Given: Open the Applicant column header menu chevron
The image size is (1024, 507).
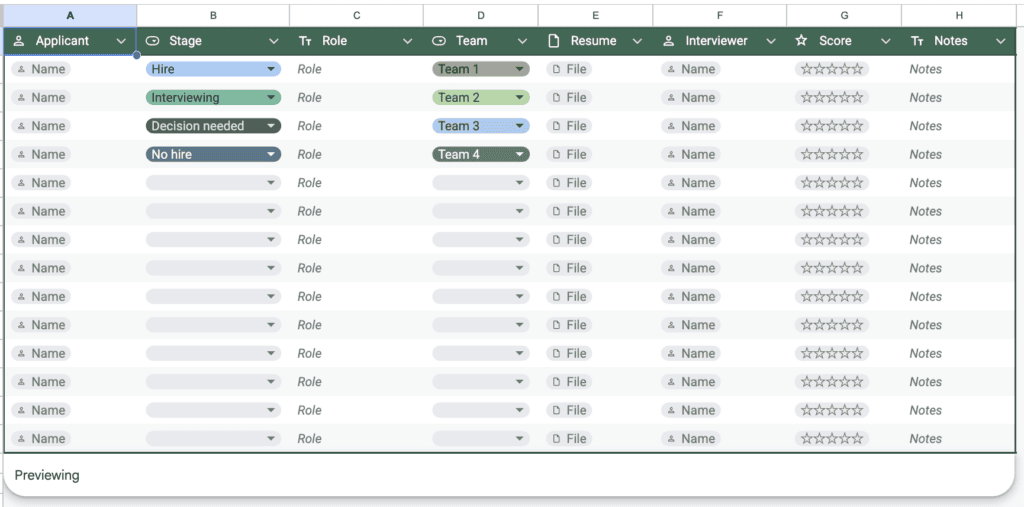Looking at the screenshot, I should pyautogui.click(x=121, y=41).
